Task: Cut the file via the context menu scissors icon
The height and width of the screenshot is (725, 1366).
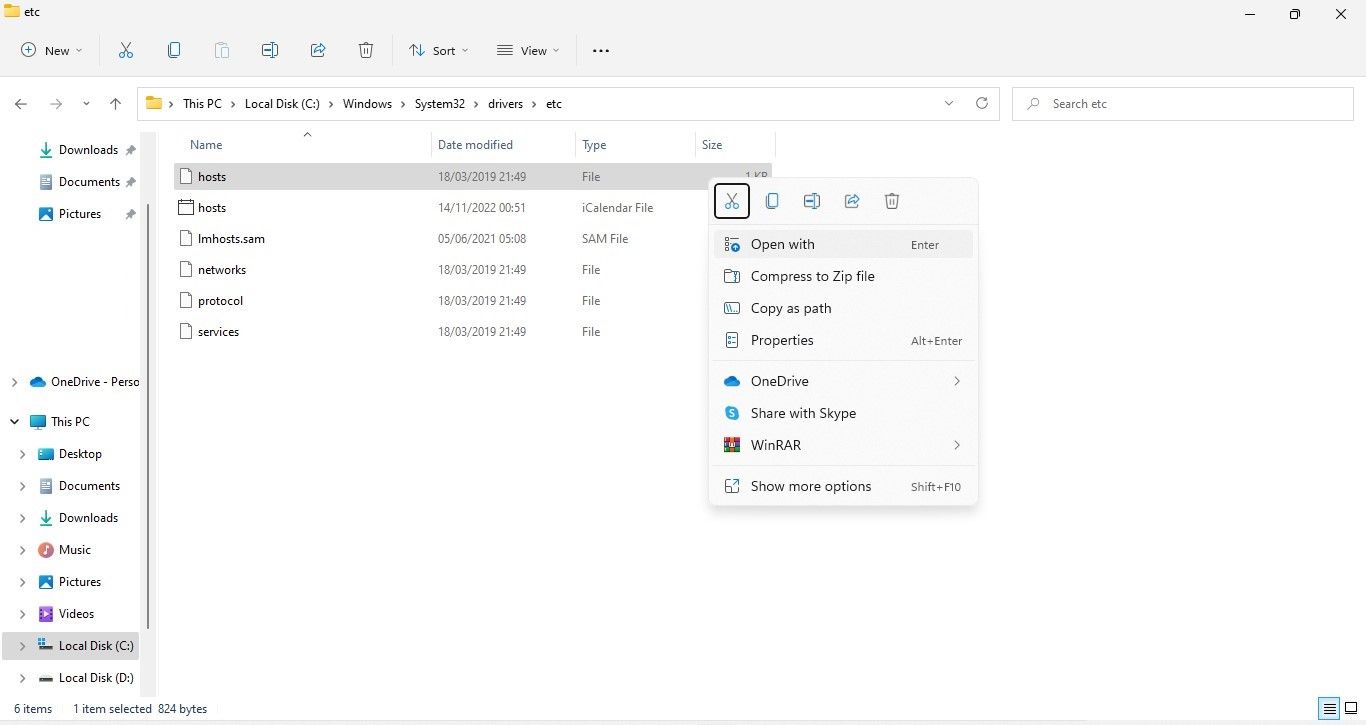Action: tap(732, 201)
